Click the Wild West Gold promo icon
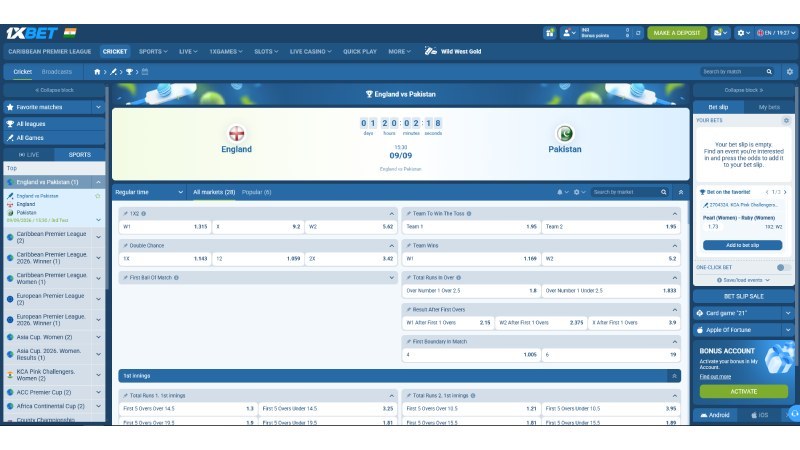The height and width of the screenshot is (450, 800). pos(431,51)
